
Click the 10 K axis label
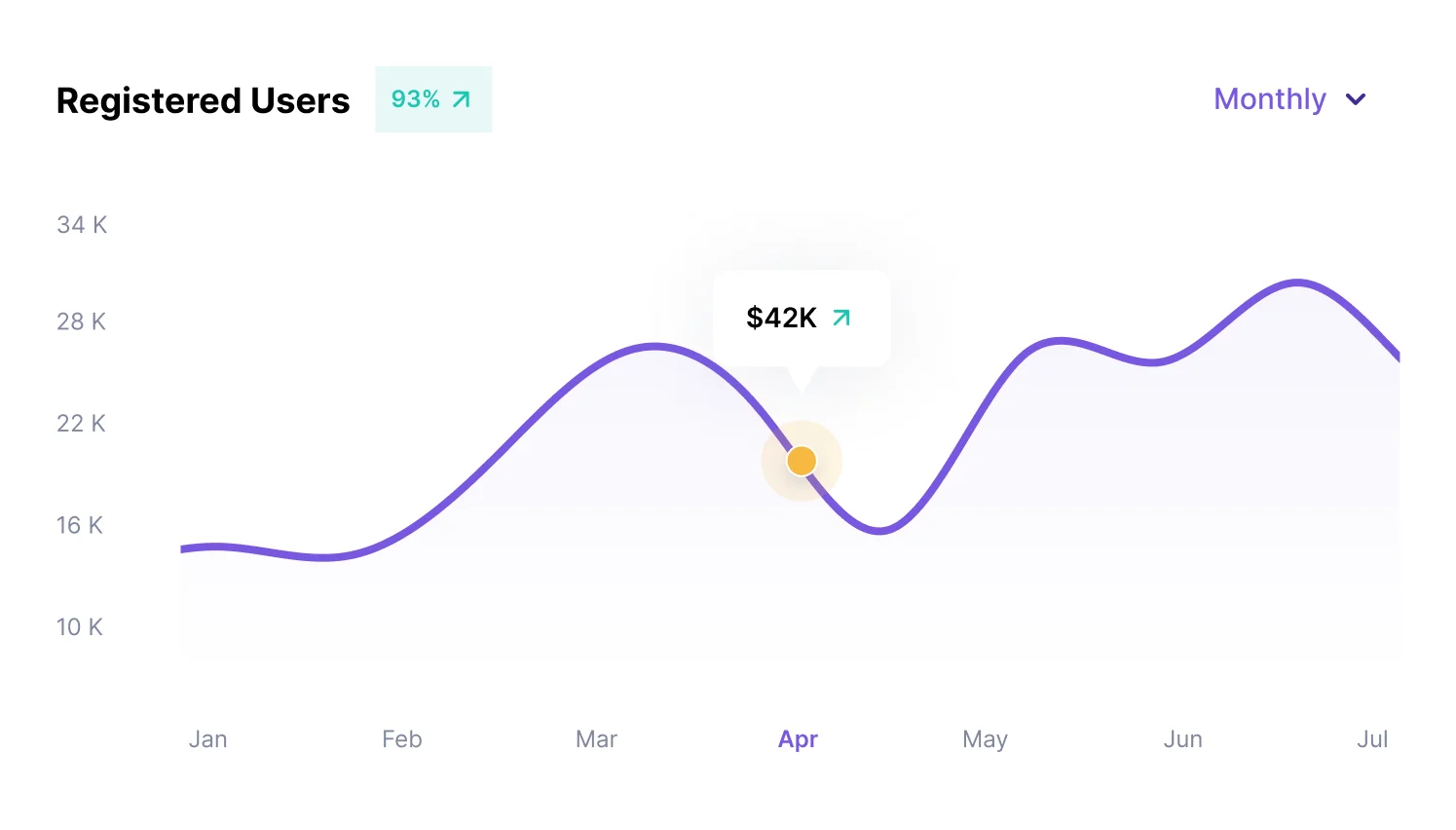click(x=79, y=627)
